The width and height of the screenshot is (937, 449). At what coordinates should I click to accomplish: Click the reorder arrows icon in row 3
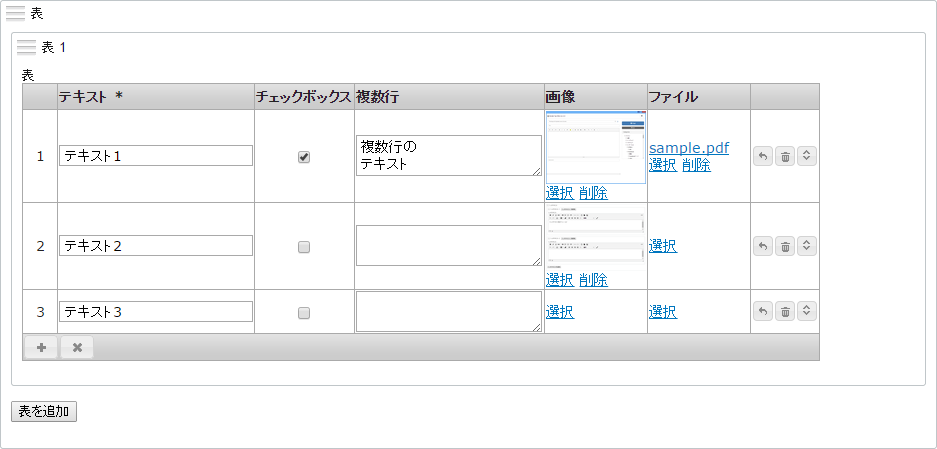pyautogui.click(x=807, y=311)
